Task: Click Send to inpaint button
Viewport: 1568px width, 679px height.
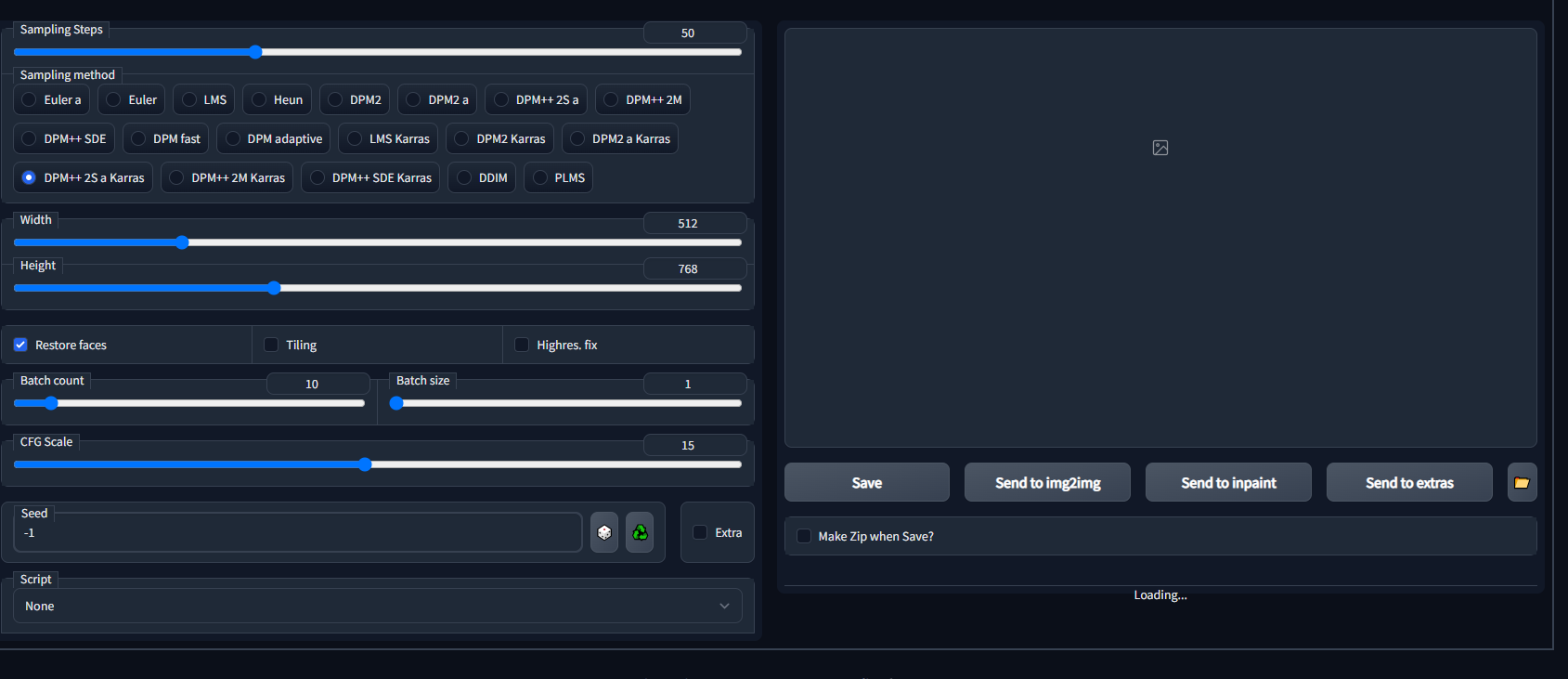Action: 1228,482
